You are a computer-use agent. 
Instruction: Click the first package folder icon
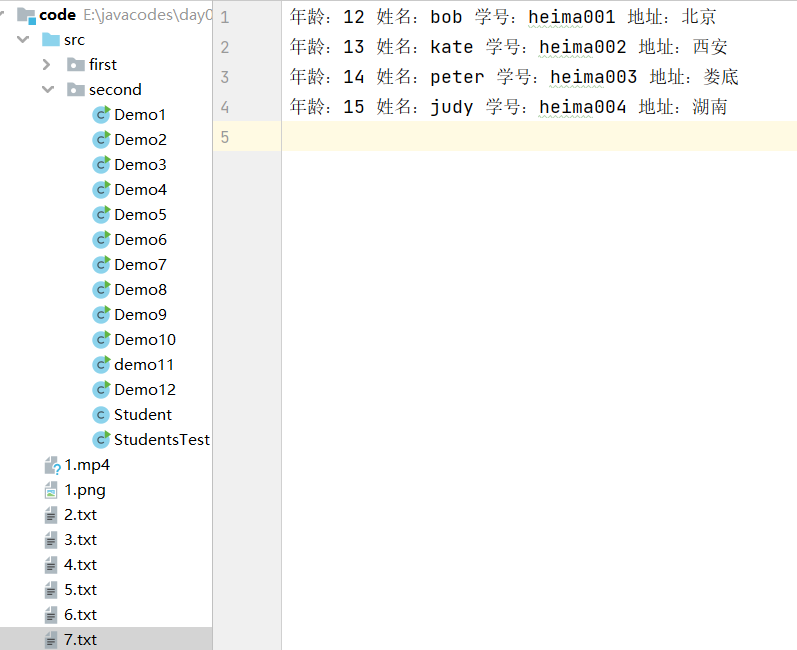click(x=76, y=65)
